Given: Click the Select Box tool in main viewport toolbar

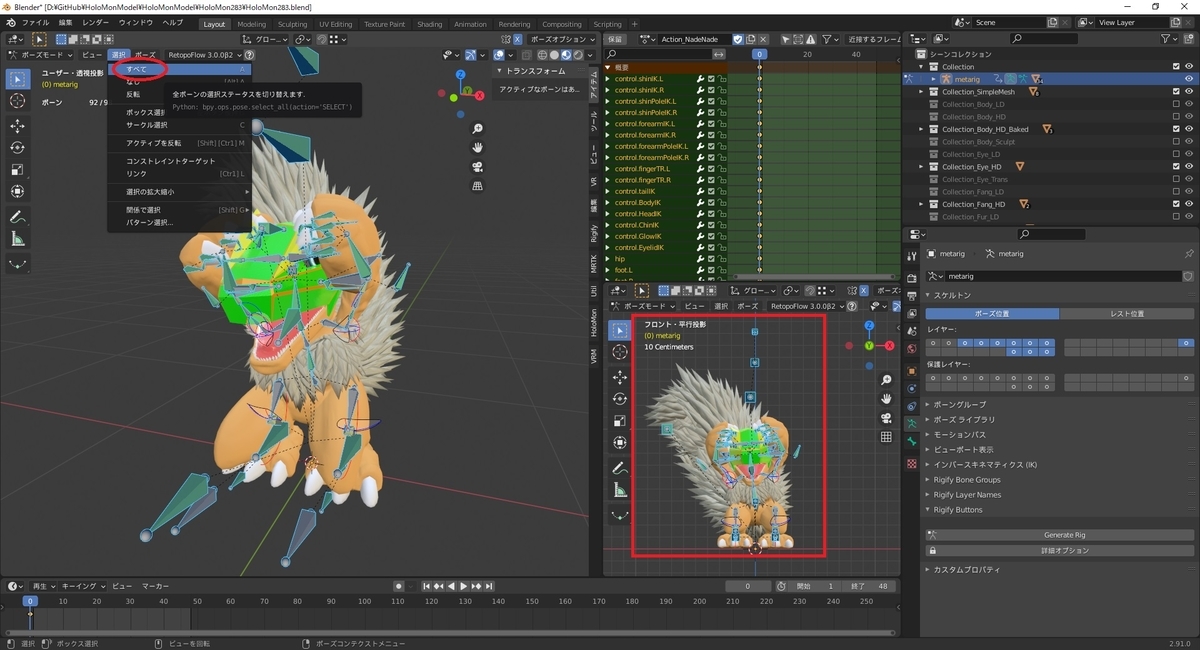Looking at the screenshot, I should (18, 78).
